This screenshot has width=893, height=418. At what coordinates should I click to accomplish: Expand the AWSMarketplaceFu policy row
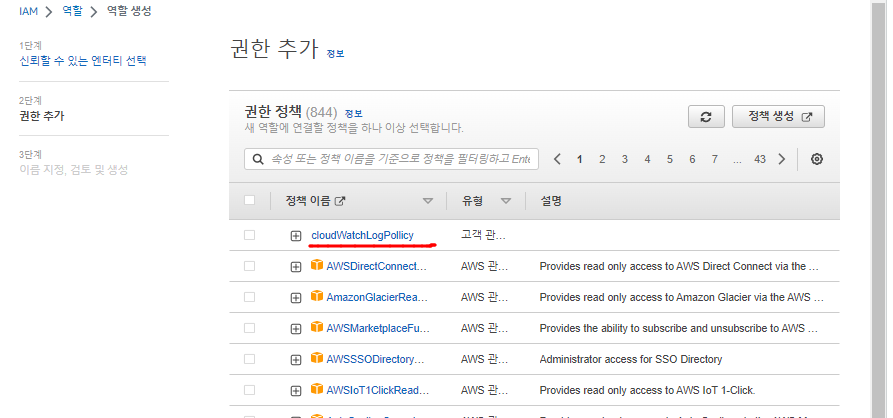296,329
